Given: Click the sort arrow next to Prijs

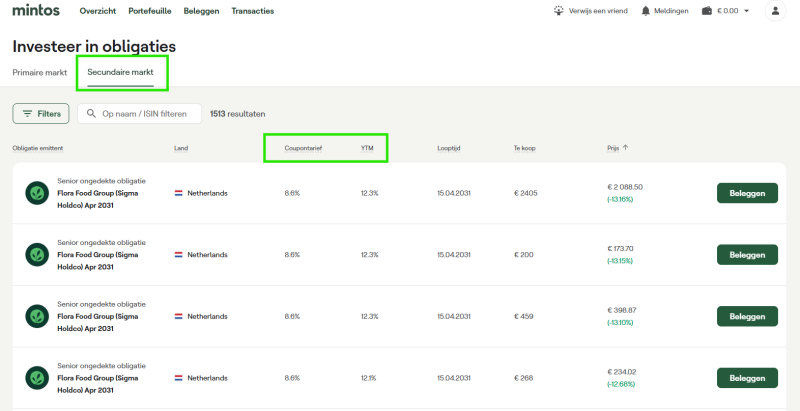Looking at the screenshot, I should 626,148.
